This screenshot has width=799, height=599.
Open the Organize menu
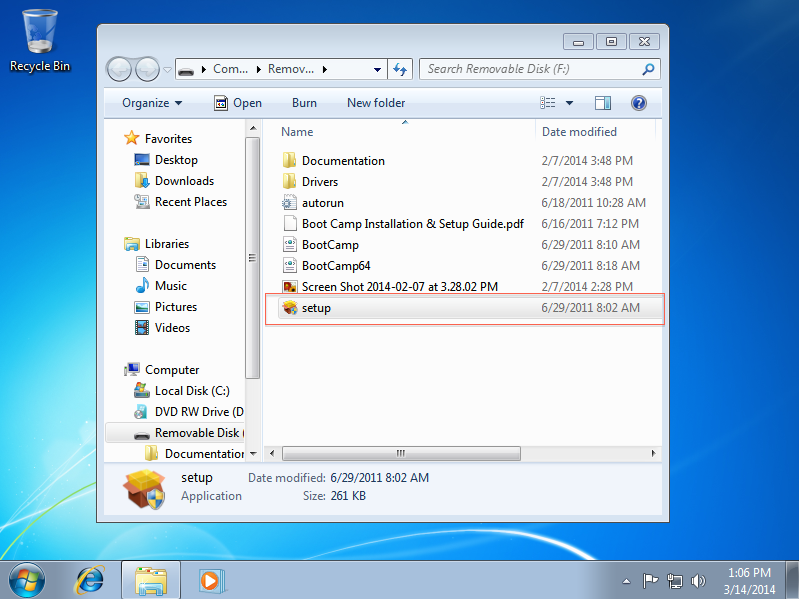[x=152, y=103]
